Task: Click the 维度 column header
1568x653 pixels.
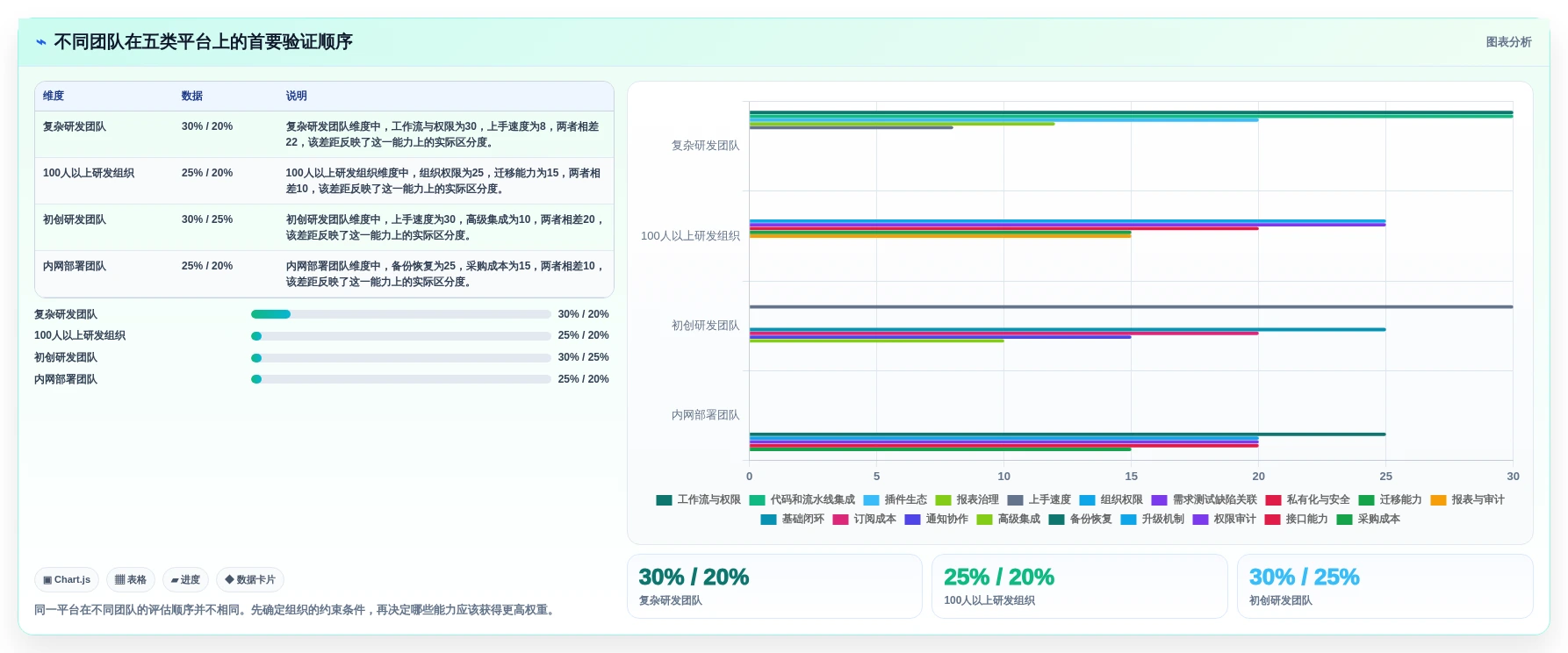Action: point(54,96)
